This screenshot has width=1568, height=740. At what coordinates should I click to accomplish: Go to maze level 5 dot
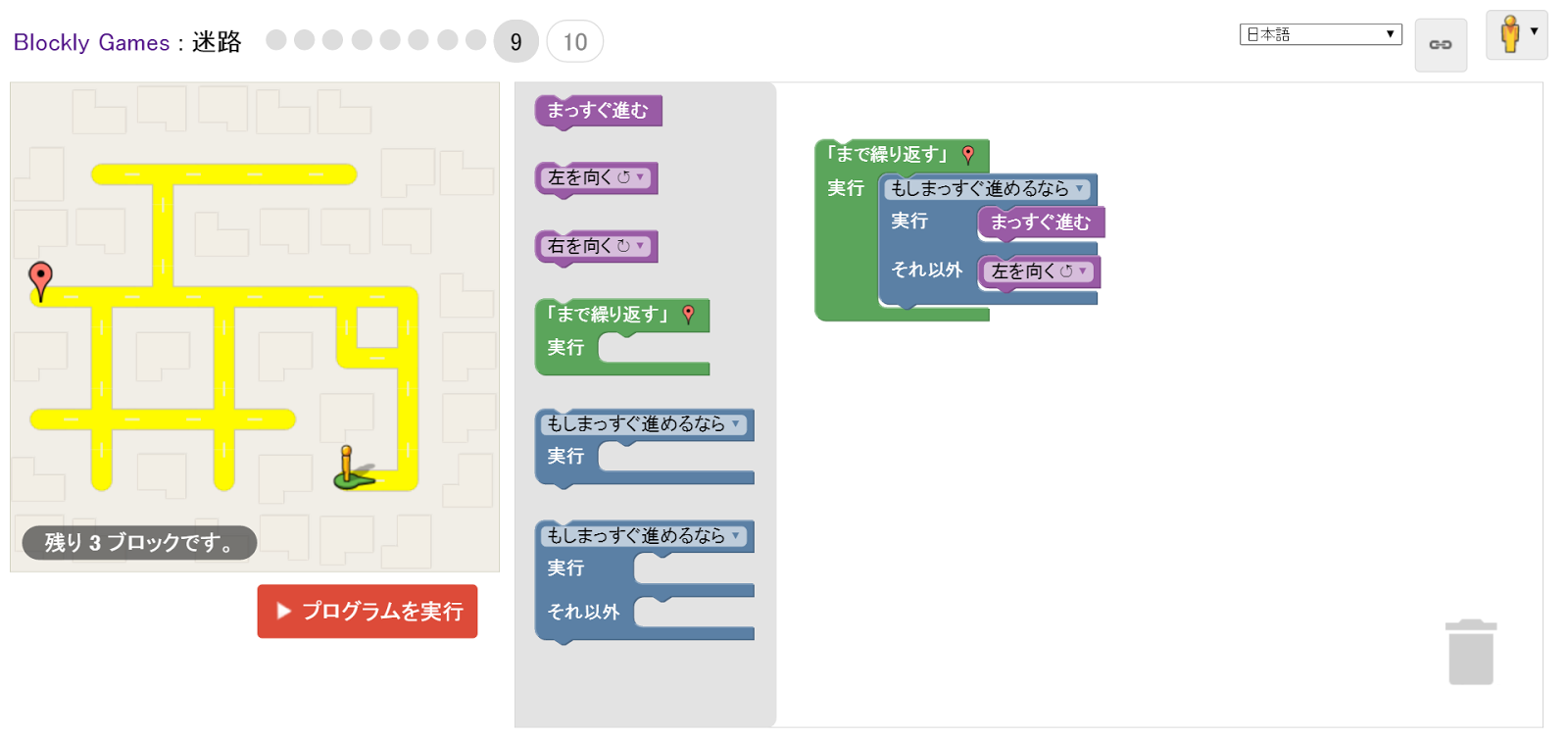(390, 39)
